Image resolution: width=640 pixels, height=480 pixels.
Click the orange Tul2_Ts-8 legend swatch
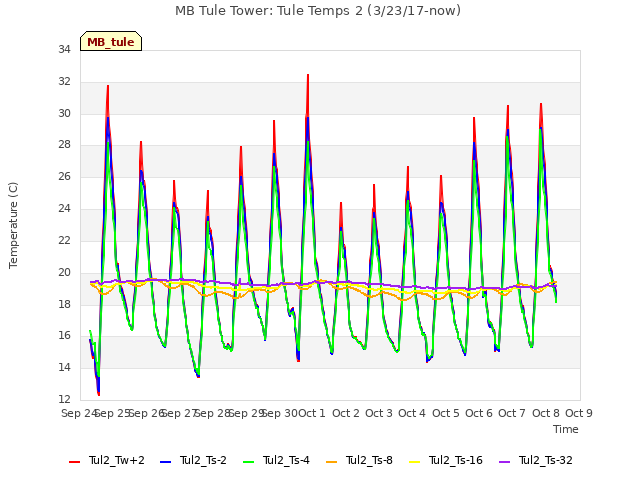[x=332, y=462]
